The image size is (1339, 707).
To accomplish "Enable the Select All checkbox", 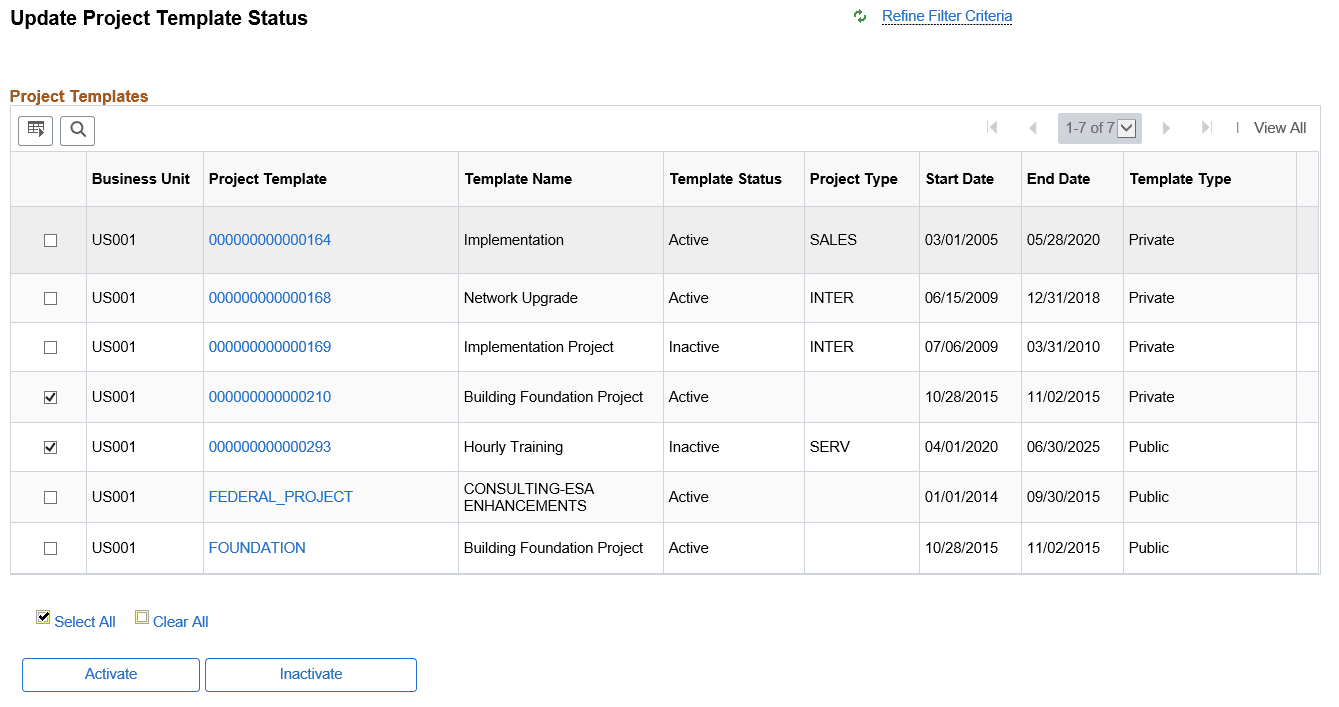I will click(x=43, y=617).
